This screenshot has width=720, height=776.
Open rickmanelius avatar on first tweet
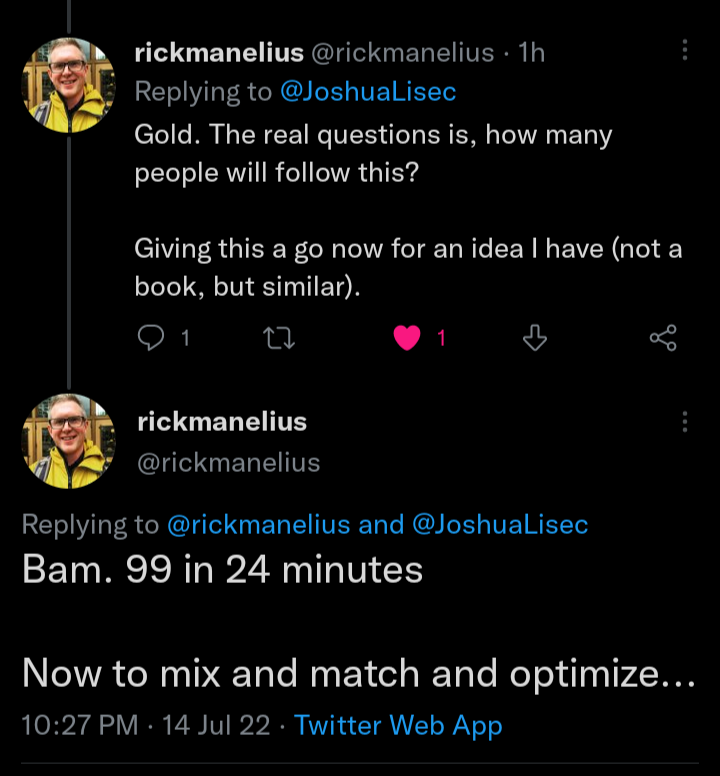[x=68, y=85]
